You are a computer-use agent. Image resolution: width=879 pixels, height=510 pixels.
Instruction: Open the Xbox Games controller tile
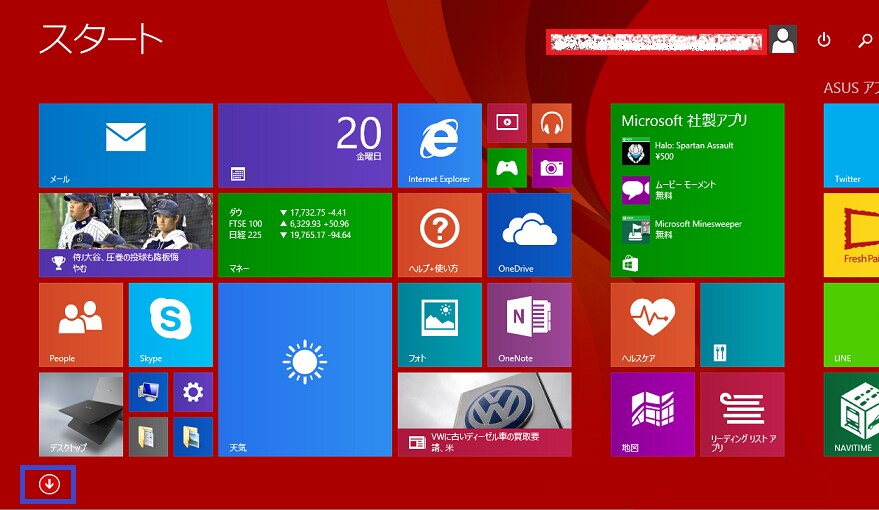[507, 168]
